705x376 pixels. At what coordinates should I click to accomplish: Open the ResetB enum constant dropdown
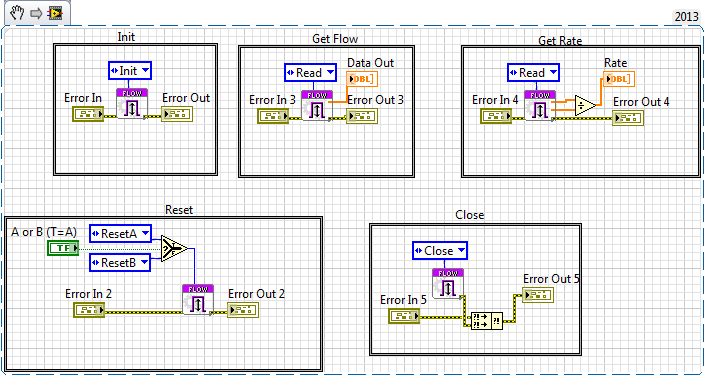(x=120, y=263)
